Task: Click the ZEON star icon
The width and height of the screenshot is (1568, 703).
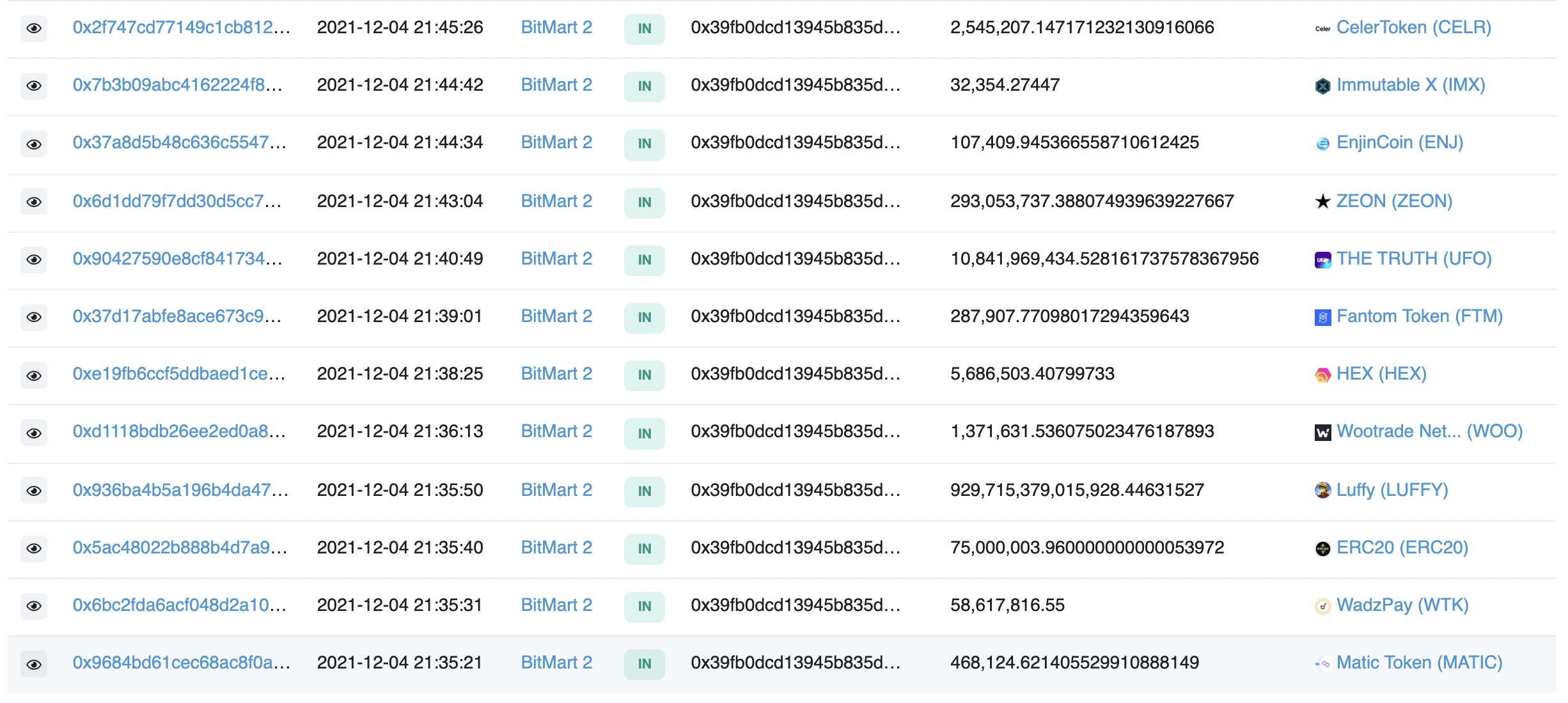Action: 1322,202
